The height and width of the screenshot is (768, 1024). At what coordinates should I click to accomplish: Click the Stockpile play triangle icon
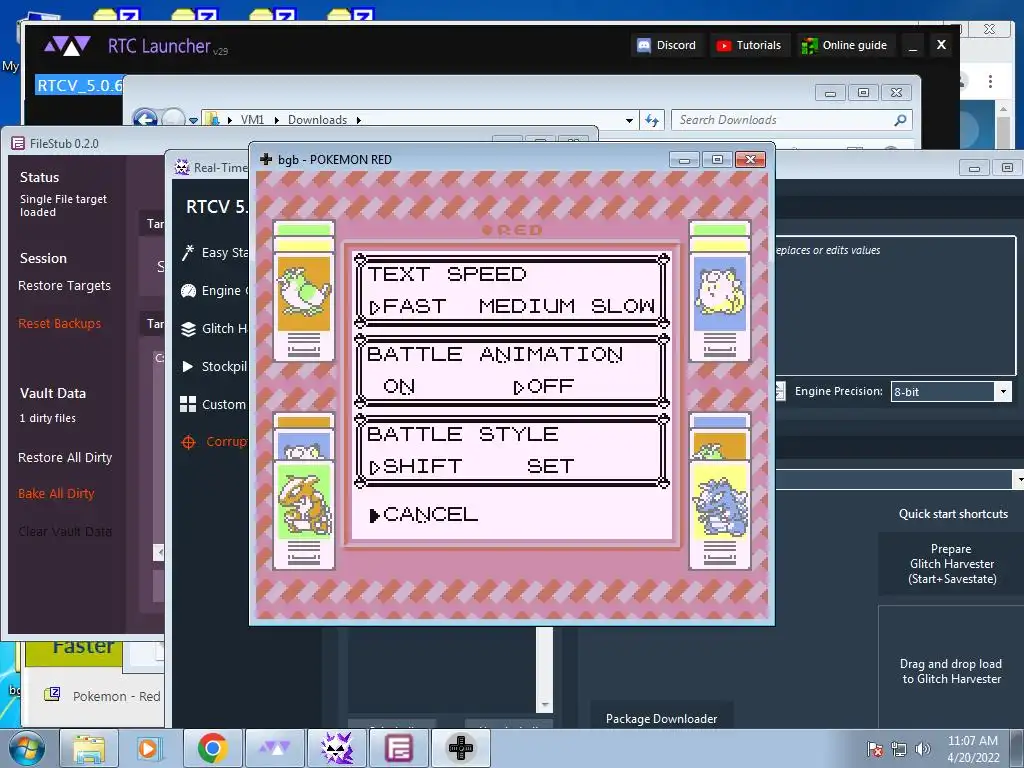click(187, 366)
